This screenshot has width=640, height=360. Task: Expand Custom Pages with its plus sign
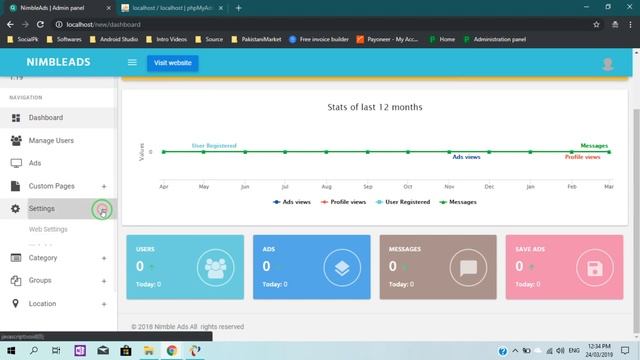tap(104, 187)
